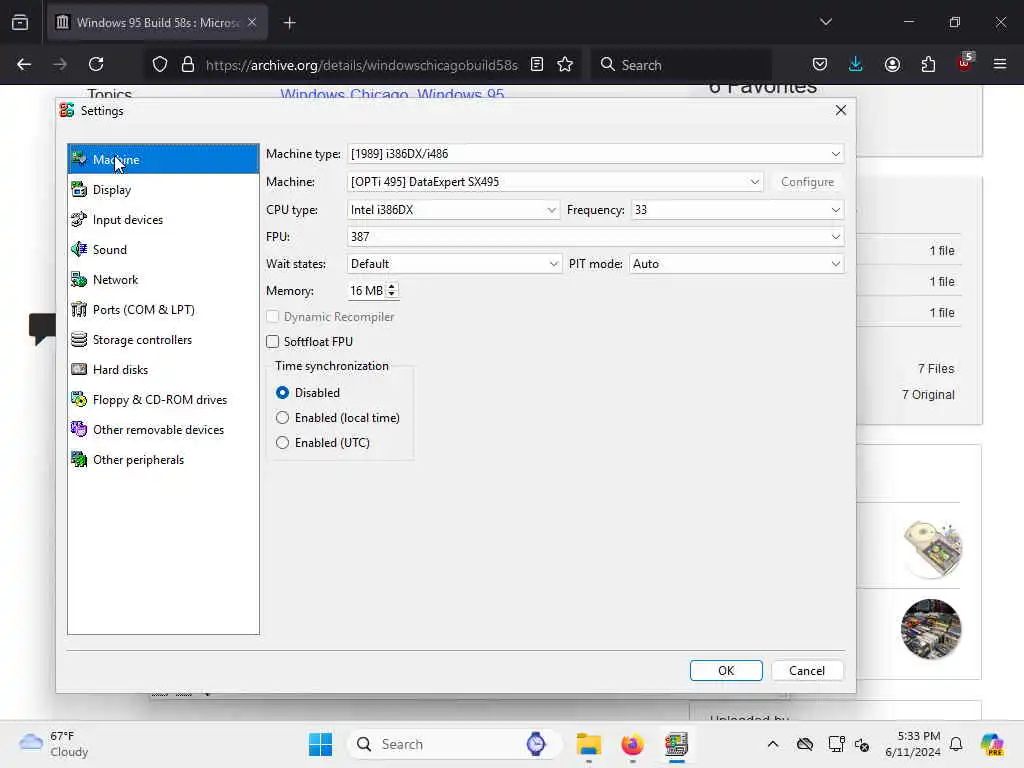Adjust the Memory stepper arrows

coord(391,291)
